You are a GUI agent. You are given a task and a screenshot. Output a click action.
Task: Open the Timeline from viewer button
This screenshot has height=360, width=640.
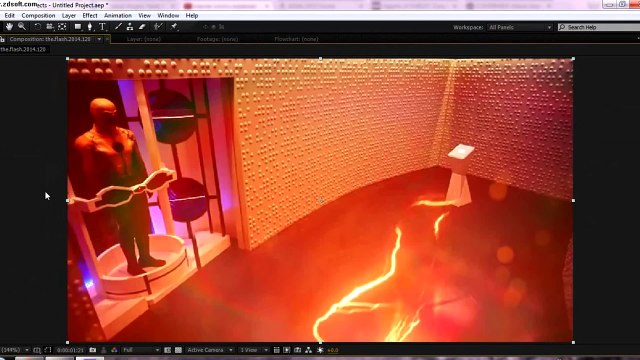pyautogui.click(x=298, y=350)
